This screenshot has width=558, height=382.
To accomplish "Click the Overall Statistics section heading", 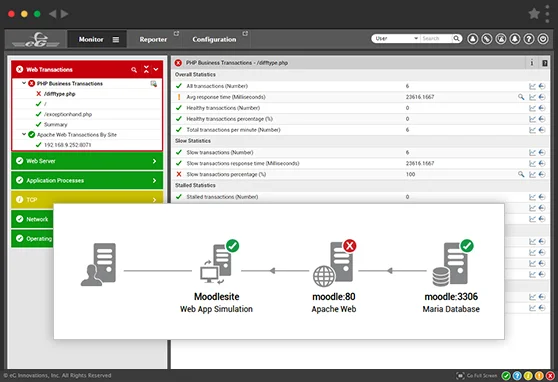I will pyautogui.click(x=195, y=74).
